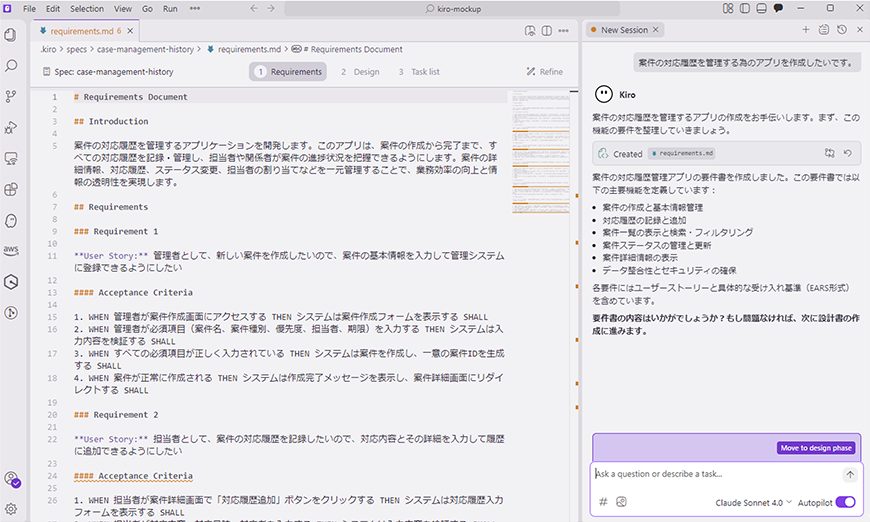Screen dimensions: 870x522
Task: Open the Manage gear settings icon
Action: 11,509
